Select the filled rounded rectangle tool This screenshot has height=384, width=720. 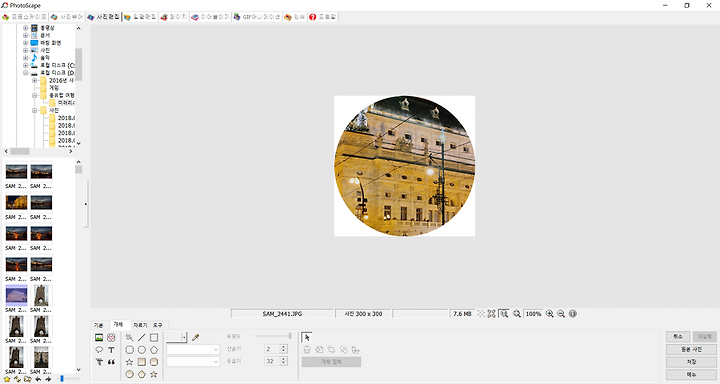click(x=154, y=362)
